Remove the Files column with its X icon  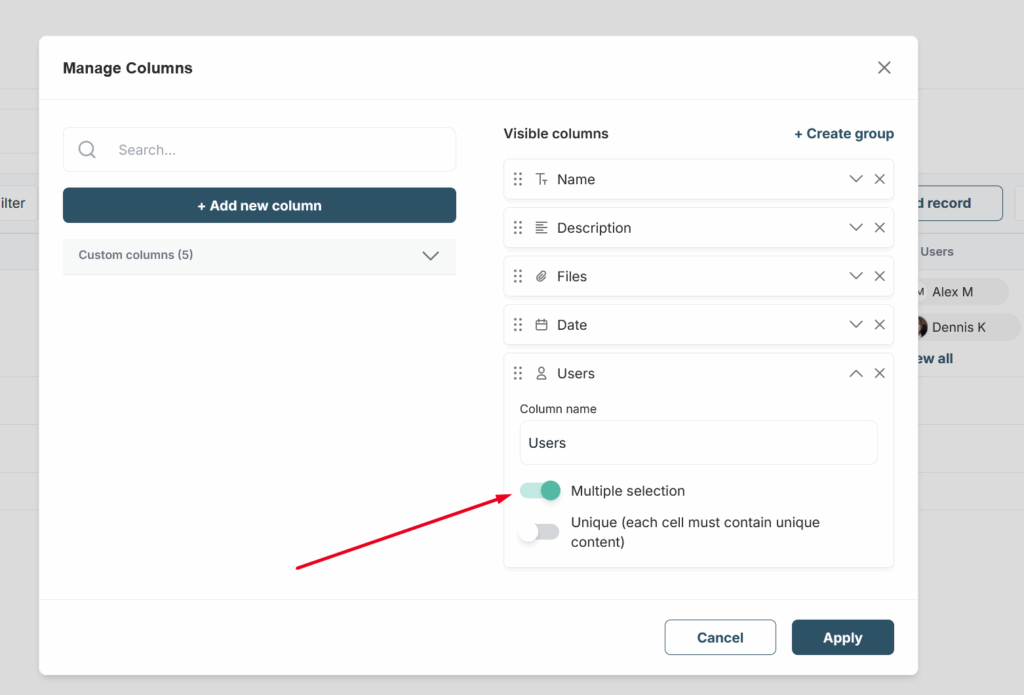point(880,276)
